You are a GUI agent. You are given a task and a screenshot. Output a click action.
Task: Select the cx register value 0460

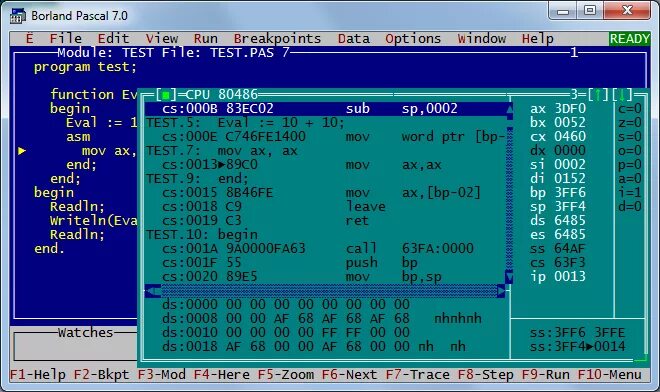click(x=570, y=137)
